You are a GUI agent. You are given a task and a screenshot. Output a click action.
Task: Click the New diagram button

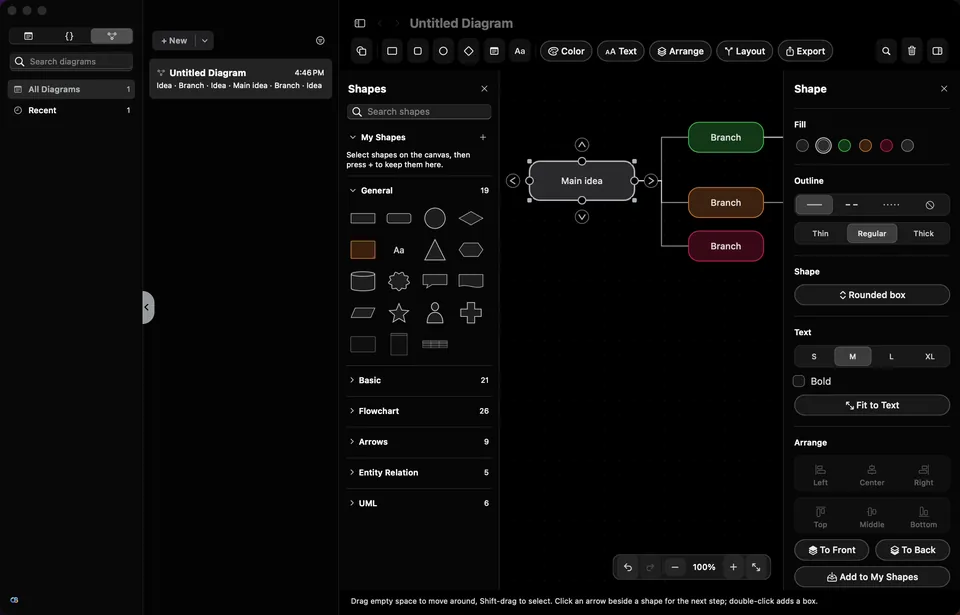click(x=174, y=40)
